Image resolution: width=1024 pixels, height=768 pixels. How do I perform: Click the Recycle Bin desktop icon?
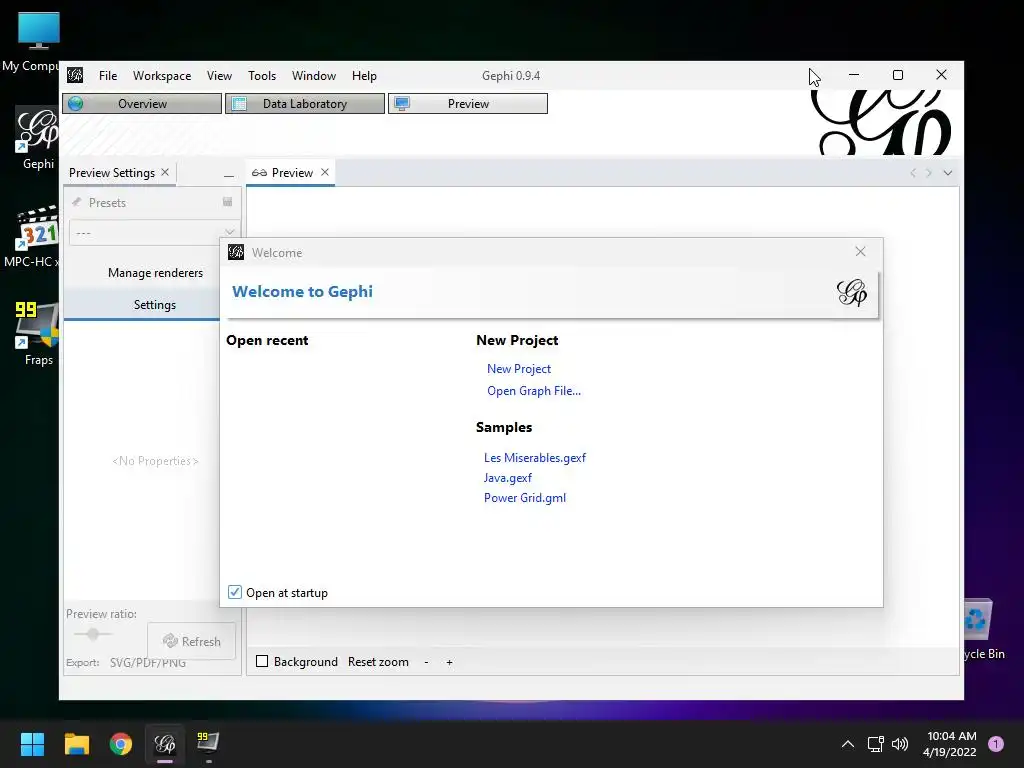[981, 629]
